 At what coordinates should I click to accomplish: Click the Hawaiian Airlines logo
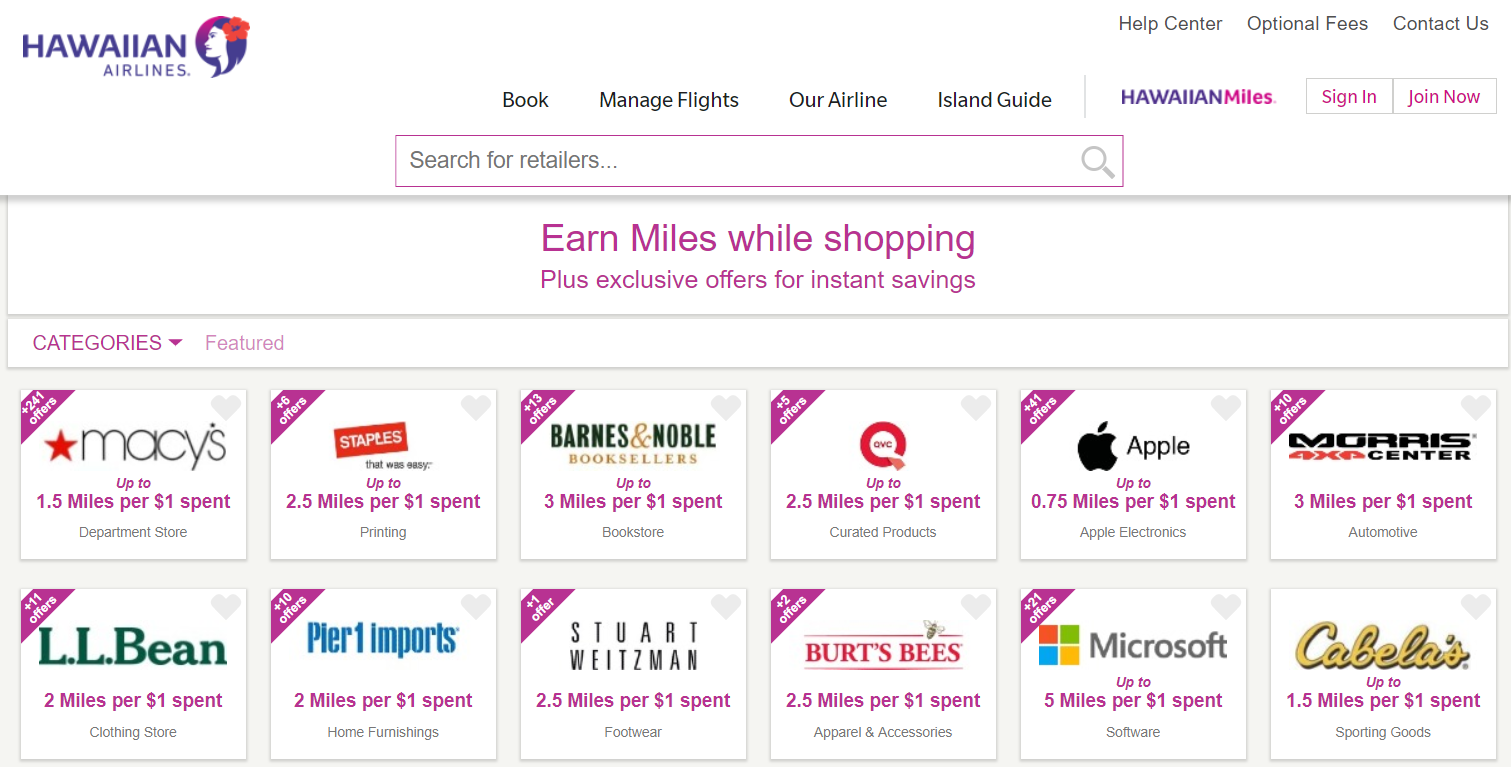point(136,47)
